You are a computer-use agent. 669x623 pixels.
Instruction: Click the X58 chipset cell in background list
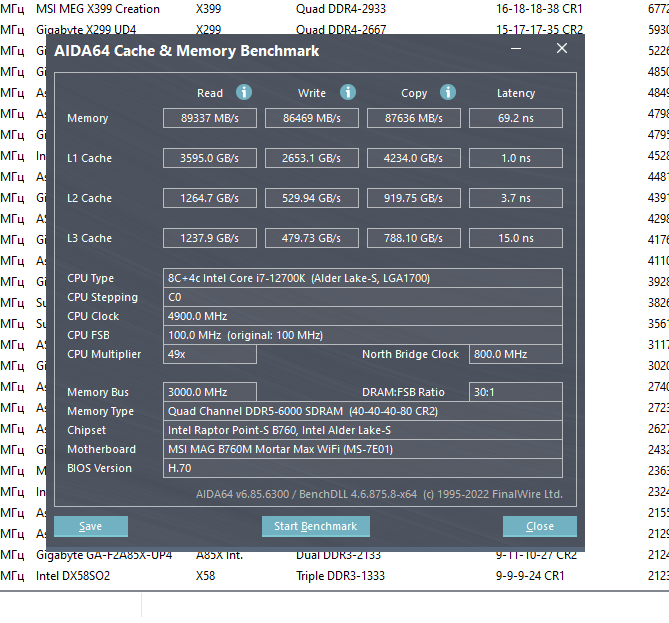click(205, 576)
